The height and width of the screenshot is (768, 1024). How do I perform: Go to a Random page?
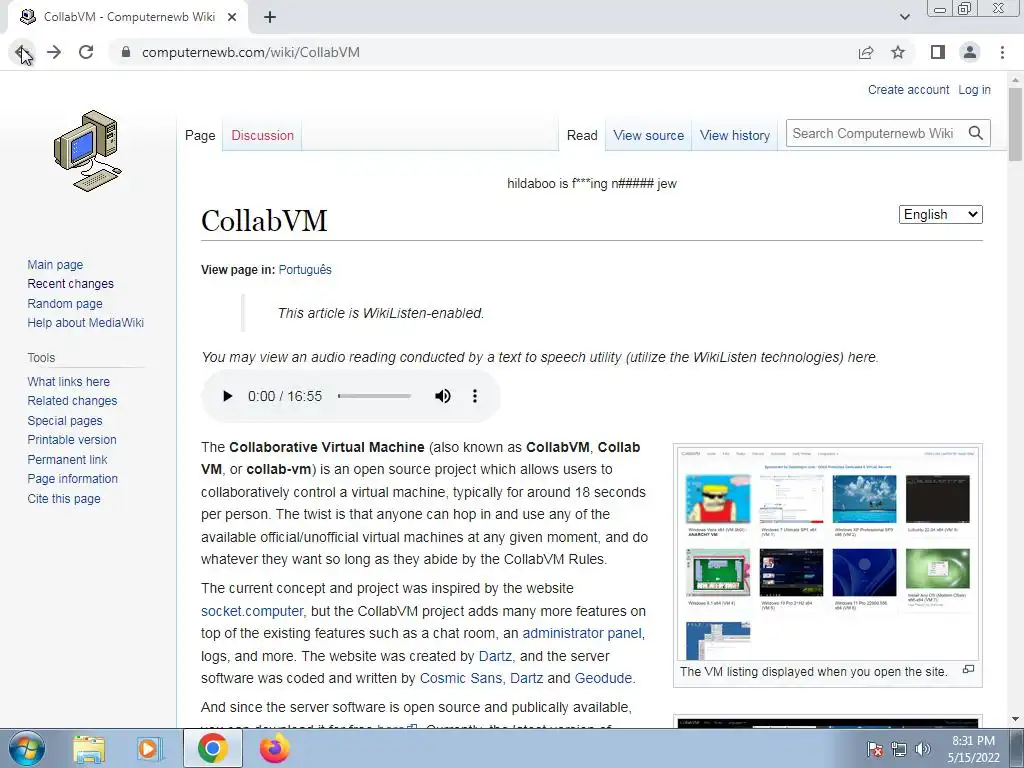click(65, 303)
